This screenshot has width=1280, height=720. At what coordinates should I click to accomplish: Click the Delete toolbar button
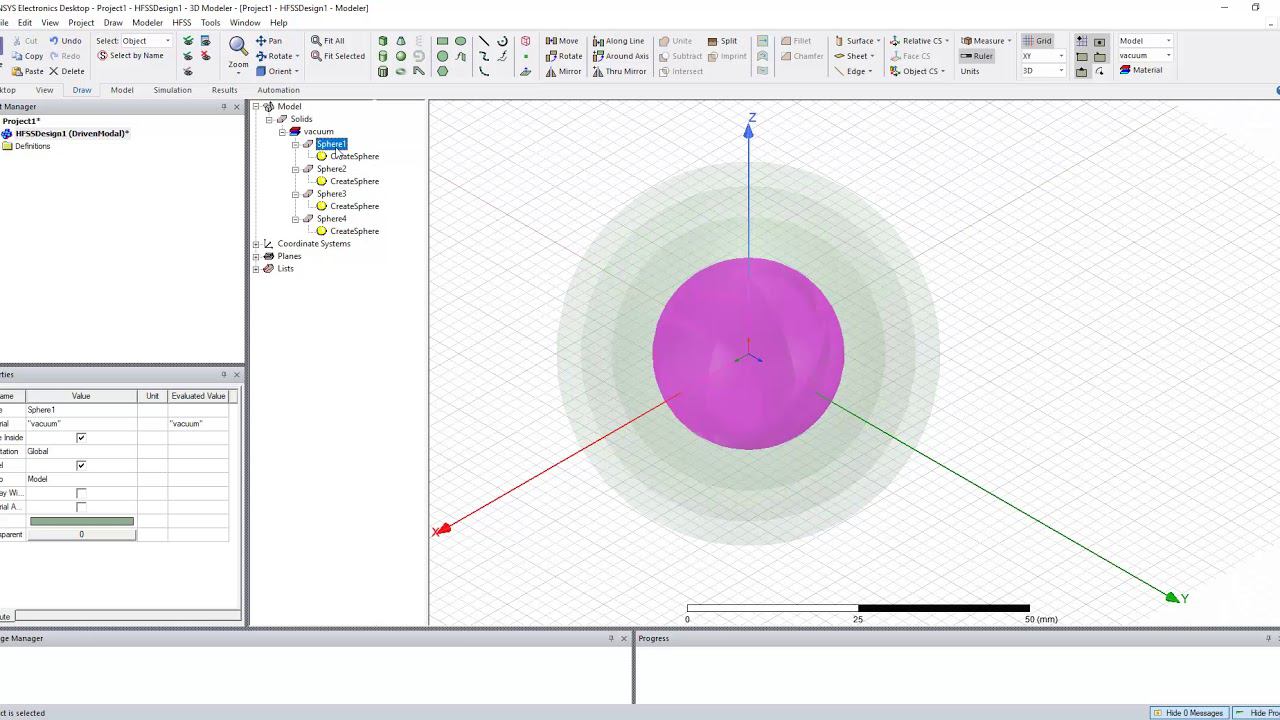(x=67, y=71)
